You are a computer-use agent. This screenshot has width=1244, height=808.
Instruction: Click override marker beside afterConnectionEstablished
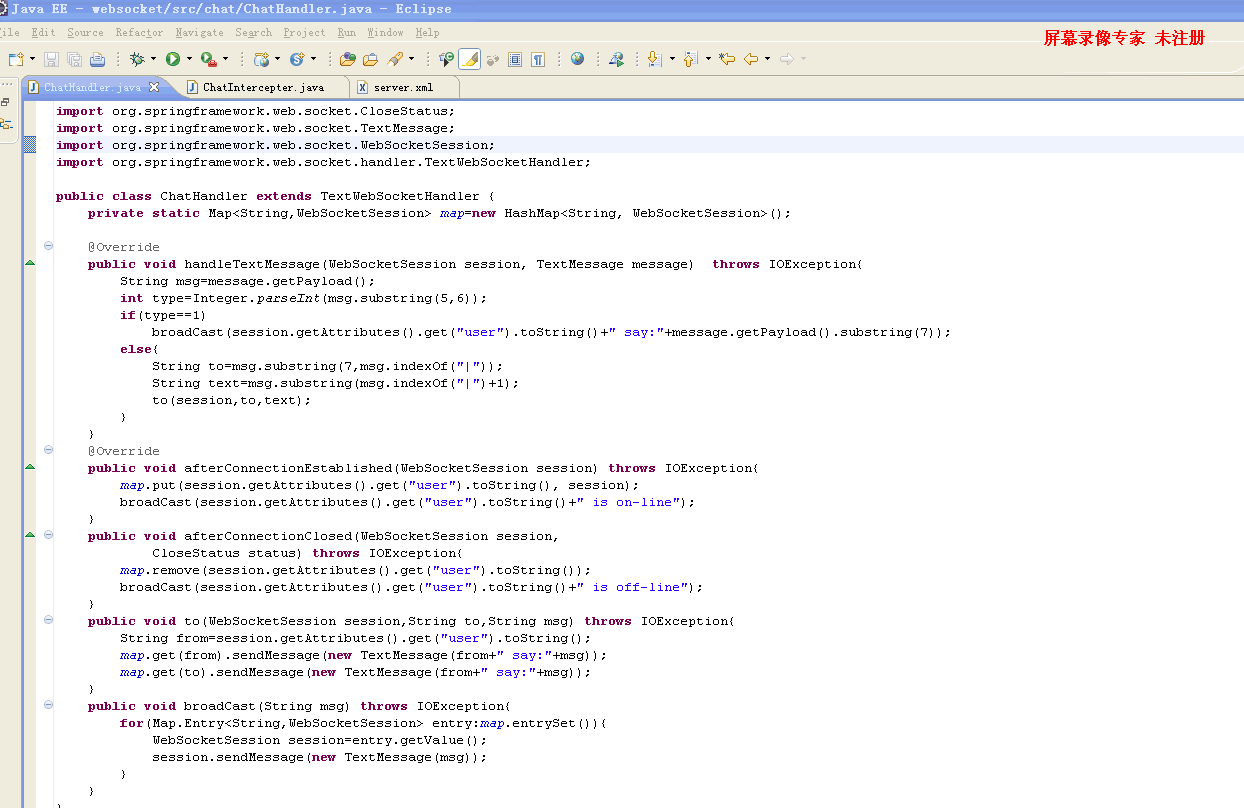click(x=29, y=467)
